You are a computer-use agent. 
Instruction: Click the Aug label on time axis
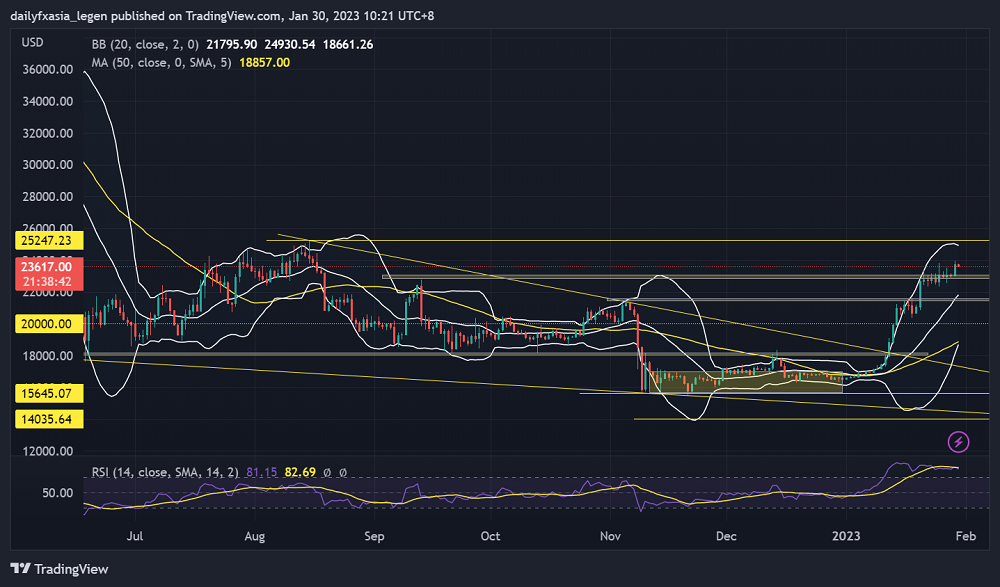click(x=254, y=536)
